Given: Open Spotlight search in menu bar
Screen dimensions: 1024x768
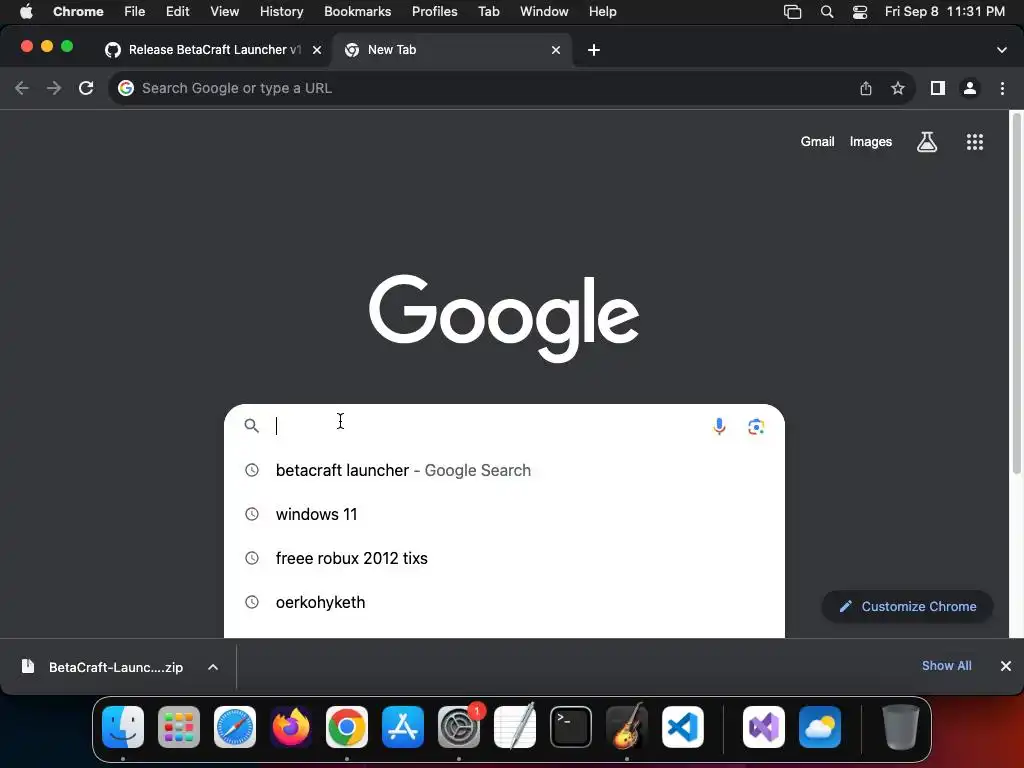Looking at the screenshot, I should pyautogui.click(x=827, y=11).
